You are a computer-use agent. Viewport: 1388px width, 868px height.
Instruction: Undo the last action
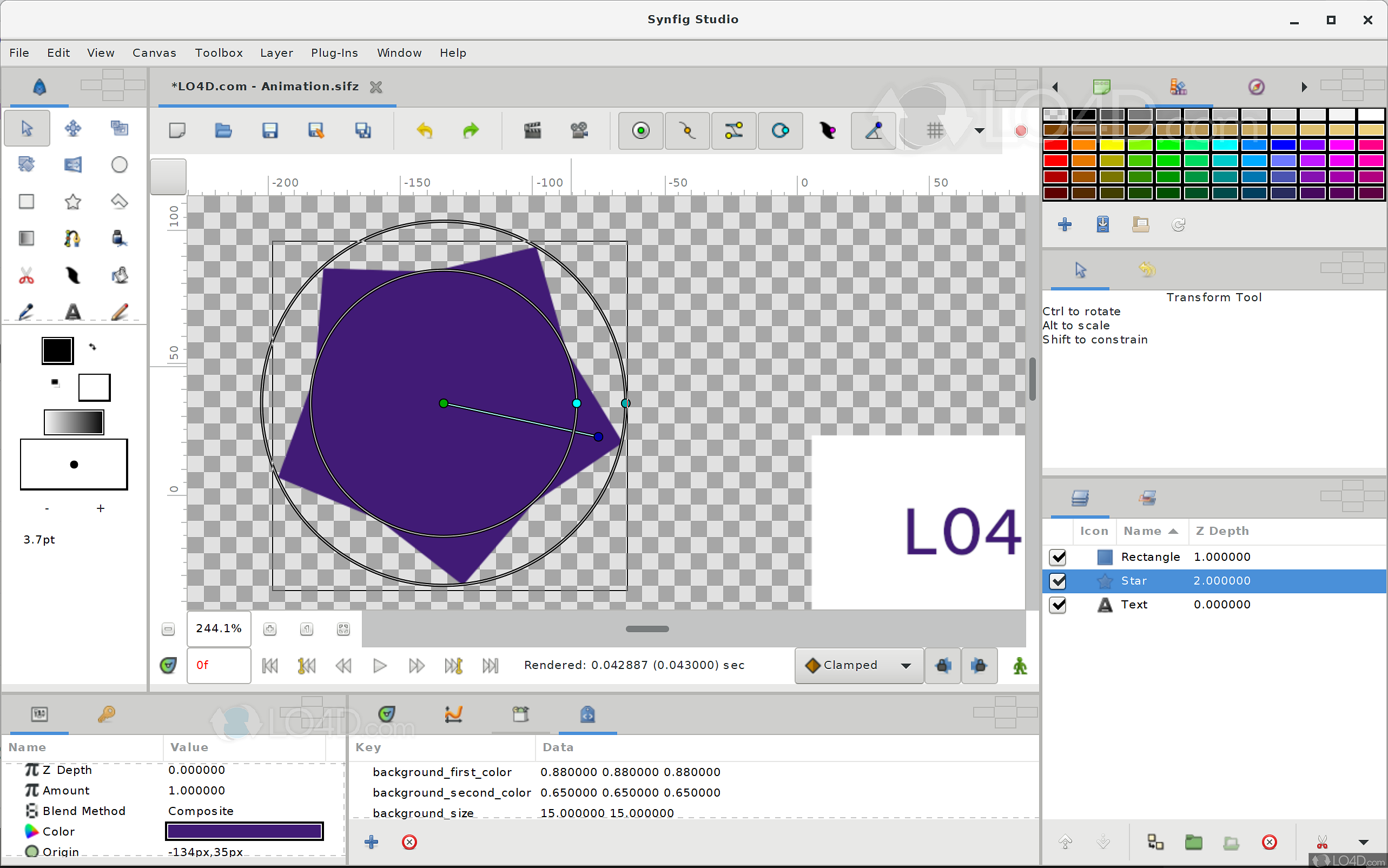point(424,131)
